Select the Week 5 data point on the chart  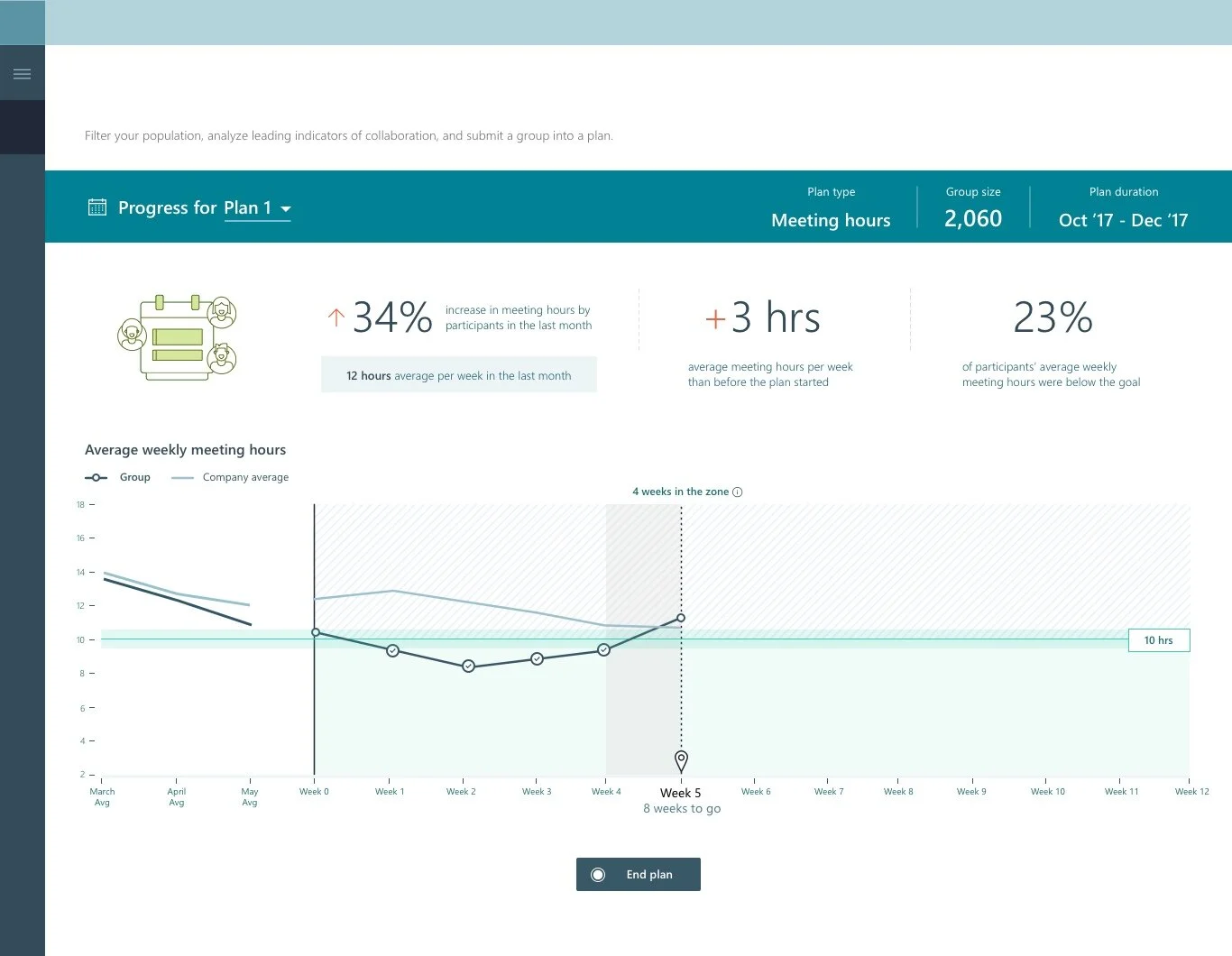[x=681, y=619]
